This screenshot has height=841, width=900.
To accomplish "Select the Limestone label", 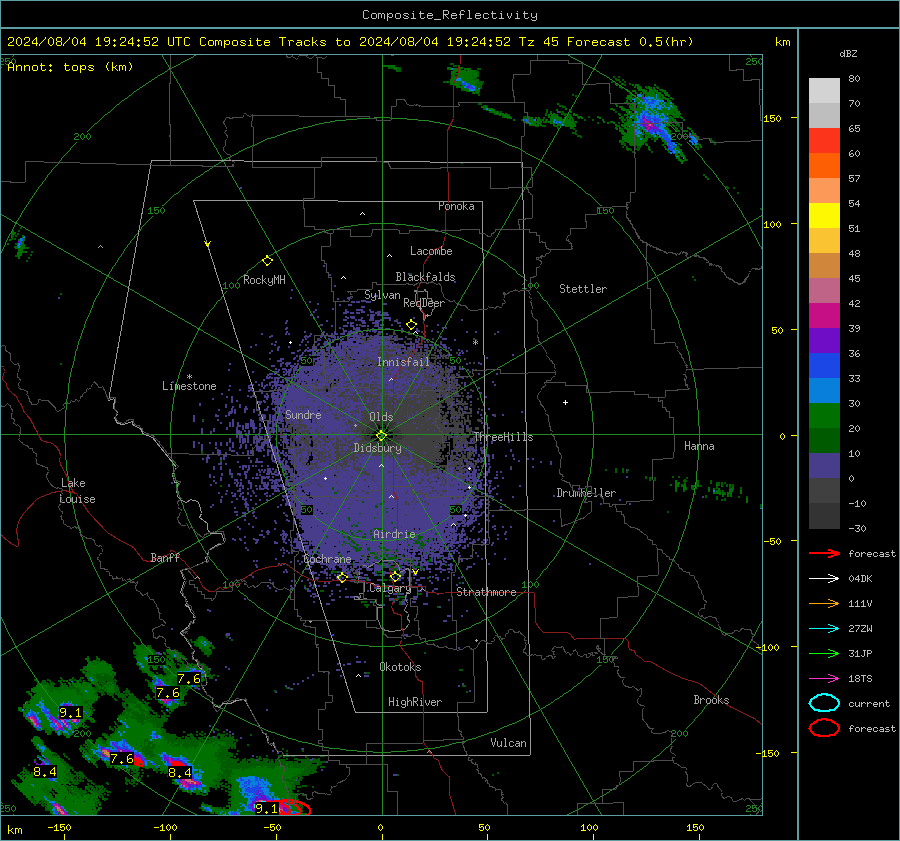I will pyautogui.click(x=189, y=386).
